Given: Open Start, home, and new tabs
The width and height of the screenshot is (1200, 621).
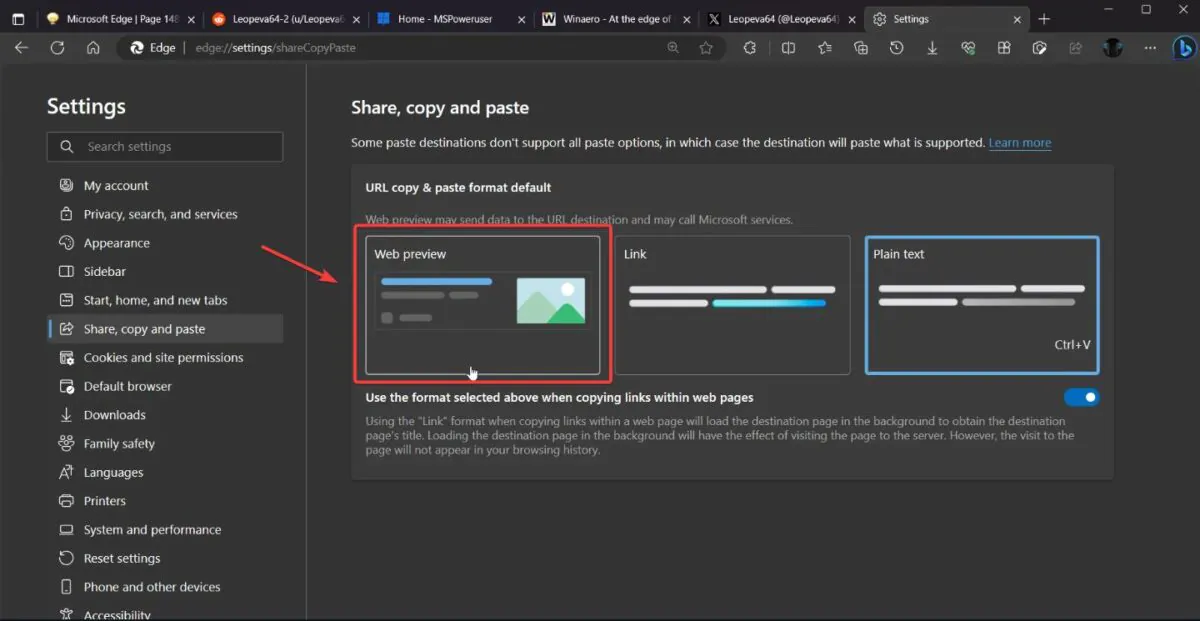Looking at the screenshot, I should coord(165,300).
